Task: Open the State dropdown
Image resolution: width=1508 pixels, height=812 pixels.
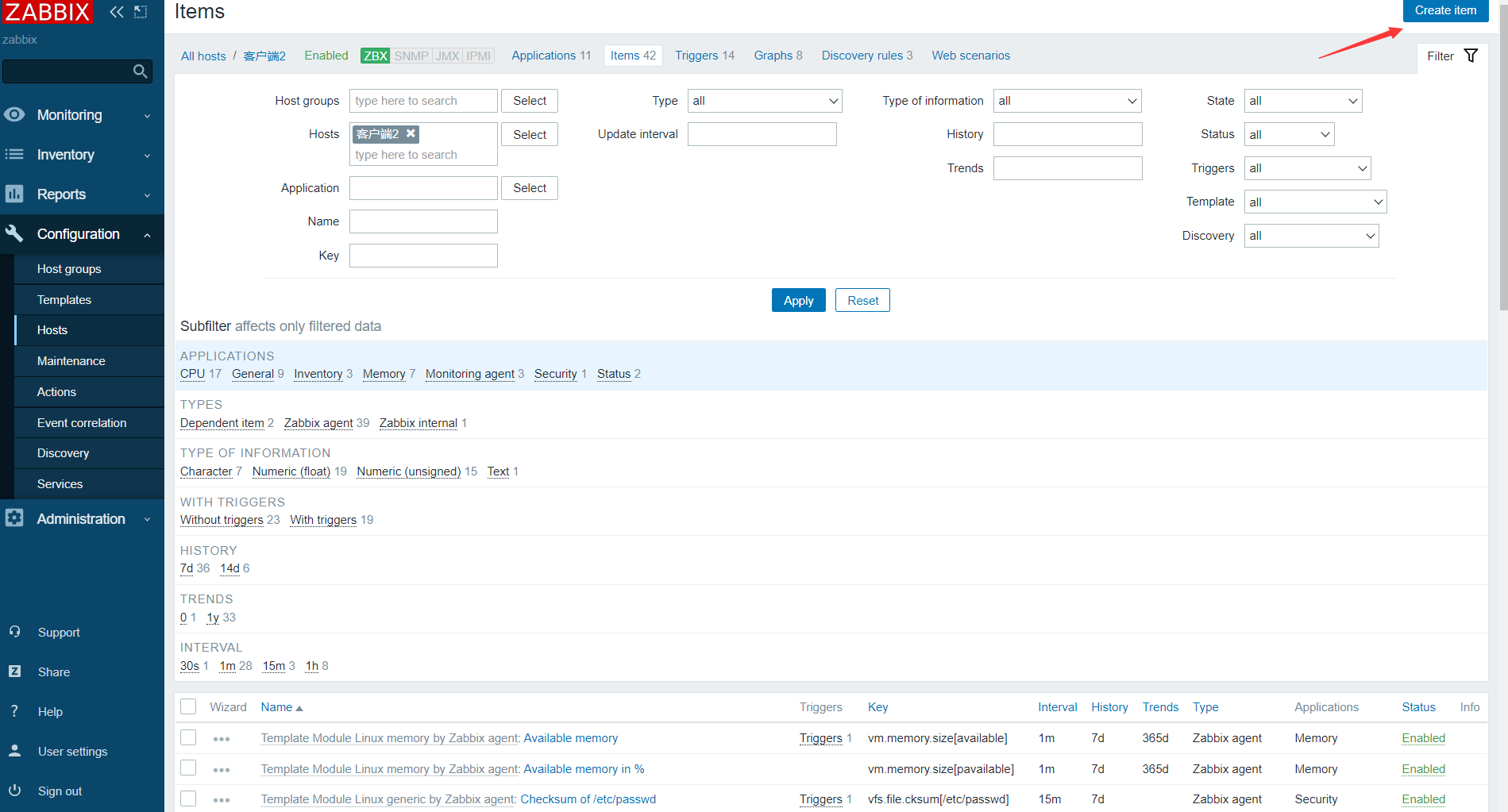Action: tap(1303, 101)
